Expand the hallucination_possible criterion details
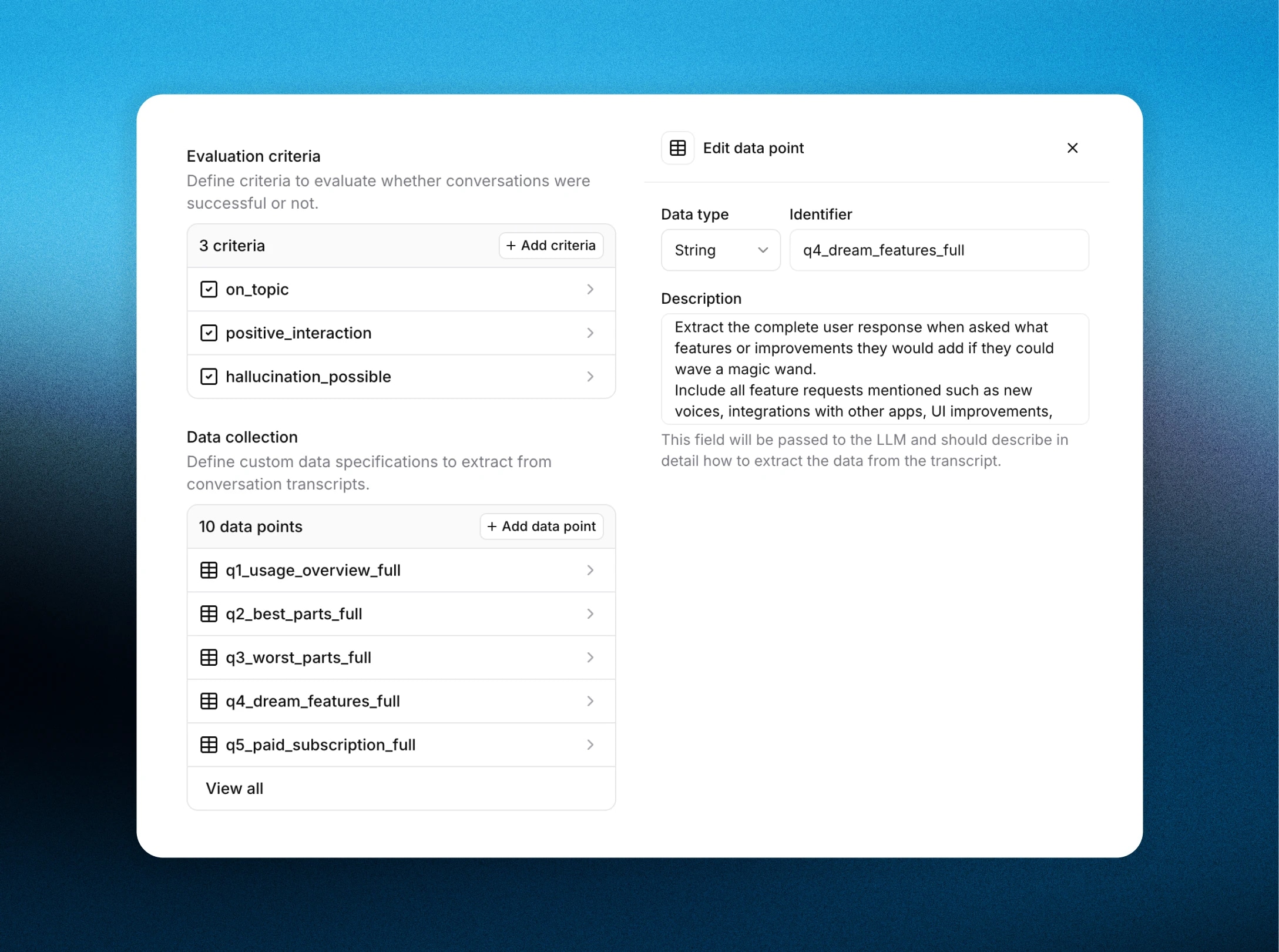Image resolution: width=1279 pixels, height=952 pixels. [x=590, y=376]
